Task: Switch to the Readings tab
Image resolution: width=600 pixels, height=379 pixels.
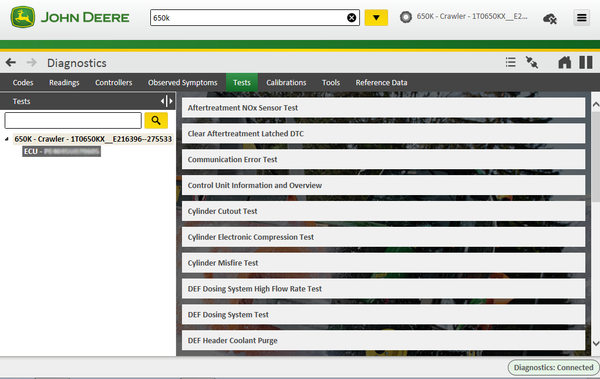Action: click(64, 83)
